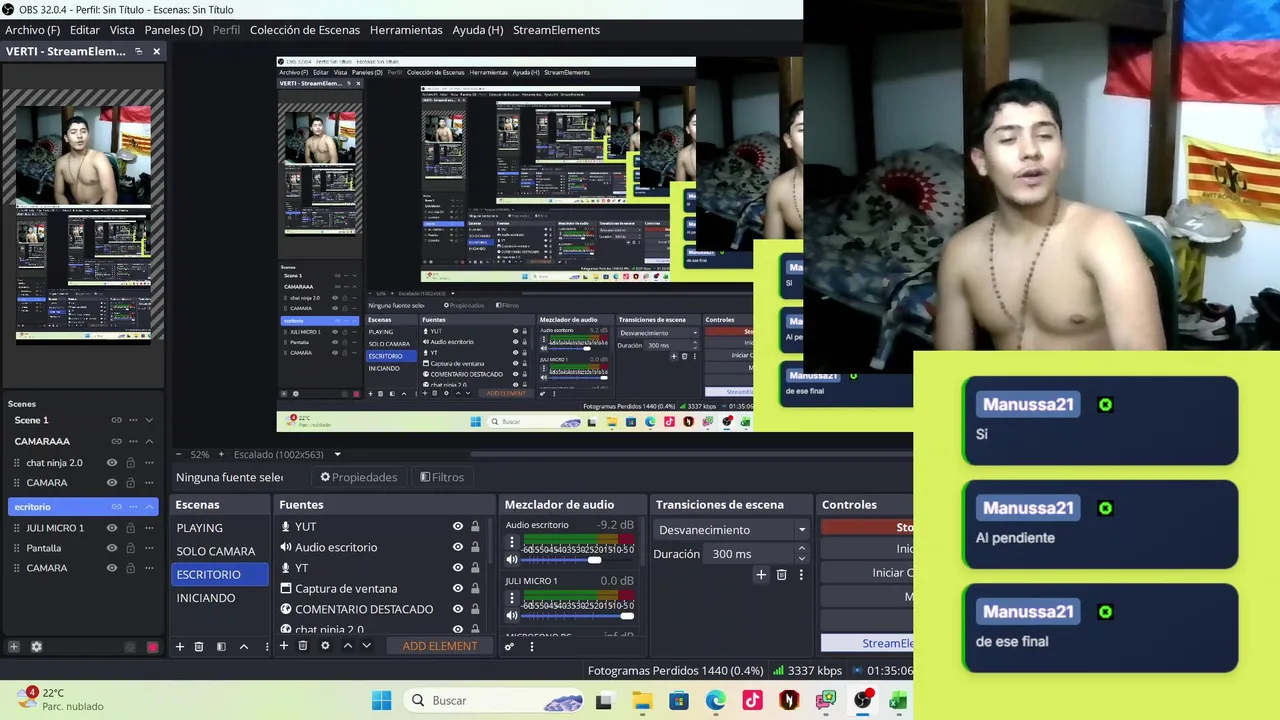This screenshot has height=720, width=1280.
Task: Add a new scene in Escenas dock
Action: pos(180,647)
